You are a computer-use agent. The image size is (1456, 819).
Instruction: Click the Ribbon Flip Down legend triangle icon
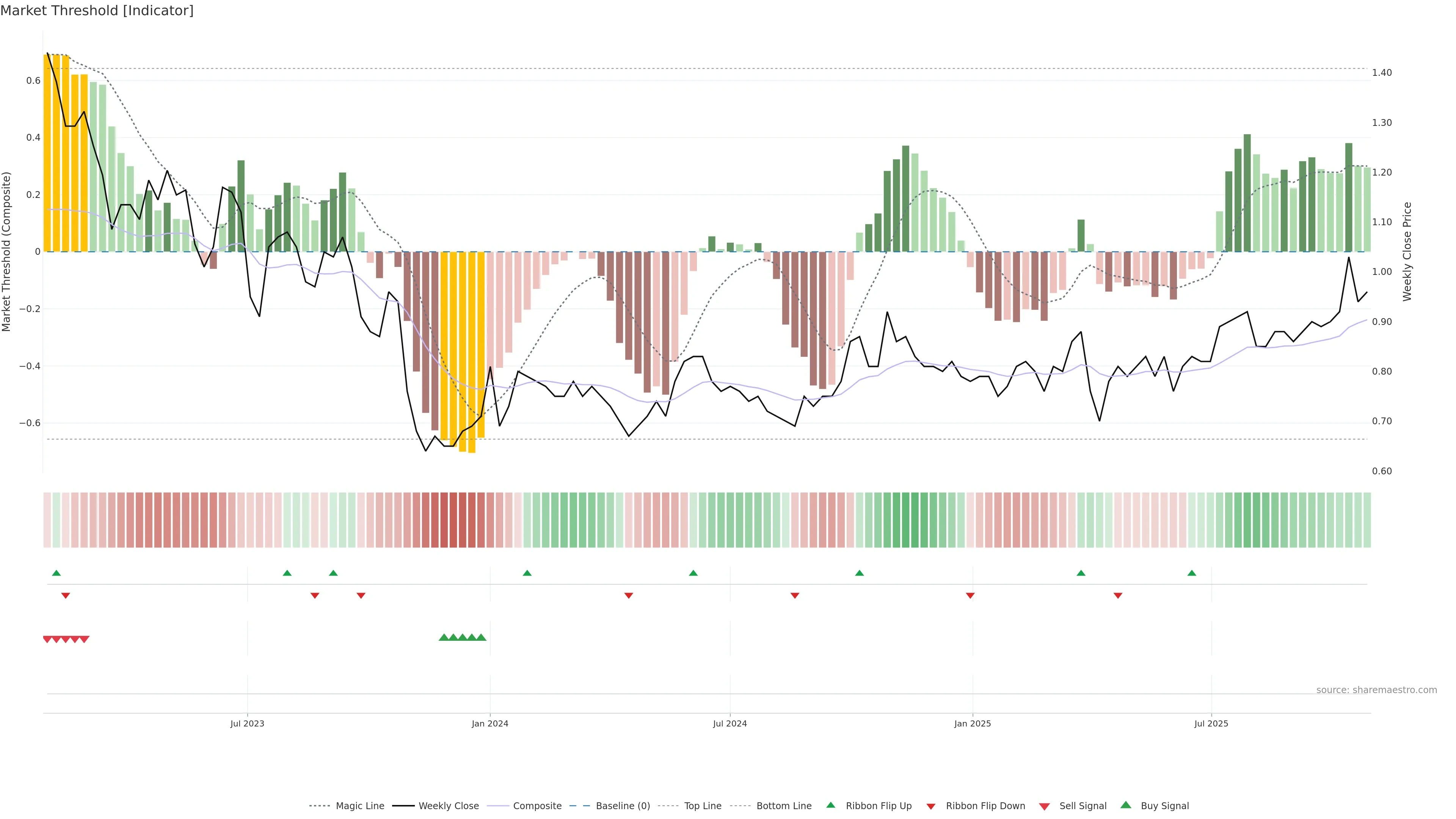930,806
